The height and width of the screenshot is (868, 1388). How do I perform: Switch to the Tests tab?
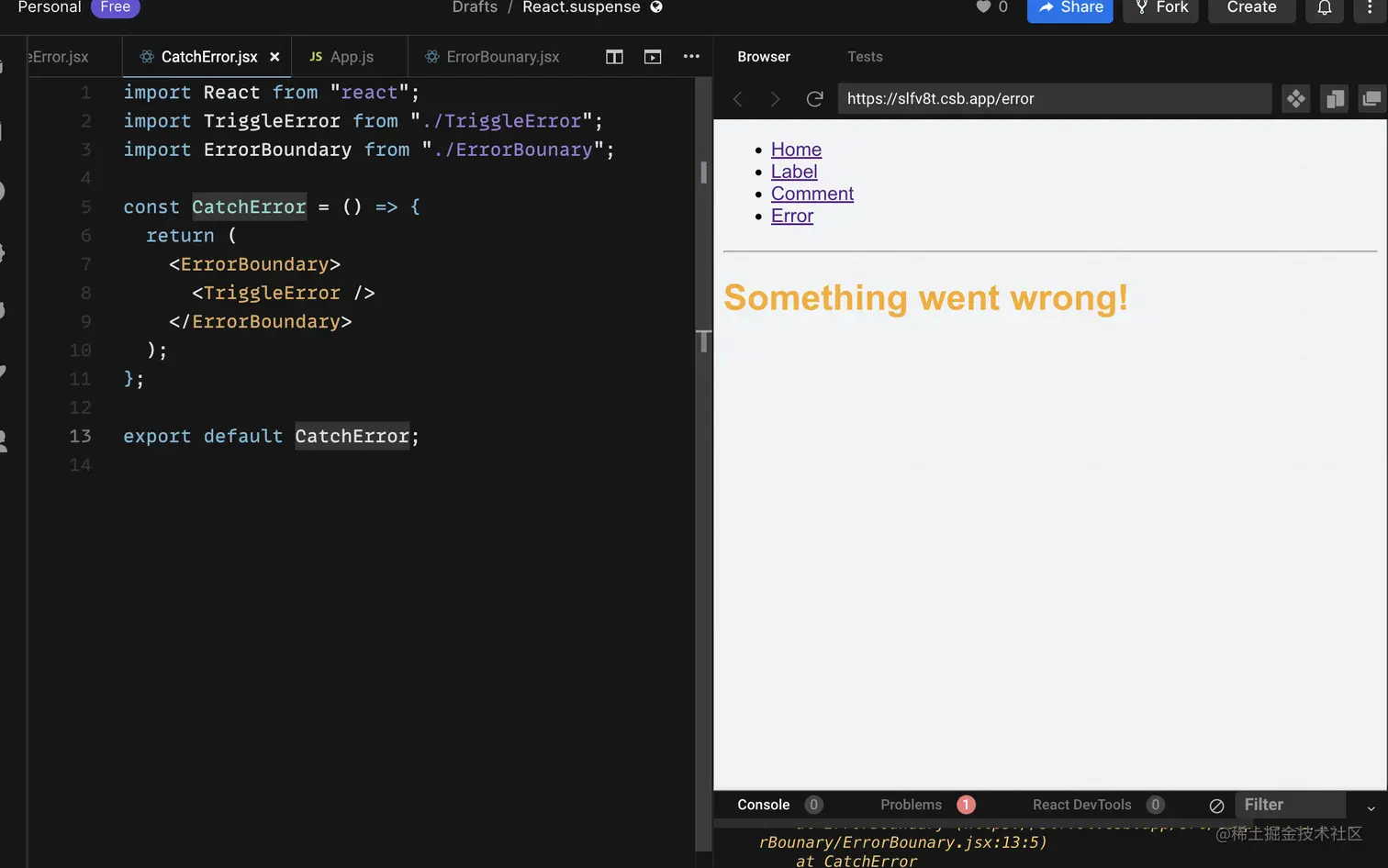[865, 57]
